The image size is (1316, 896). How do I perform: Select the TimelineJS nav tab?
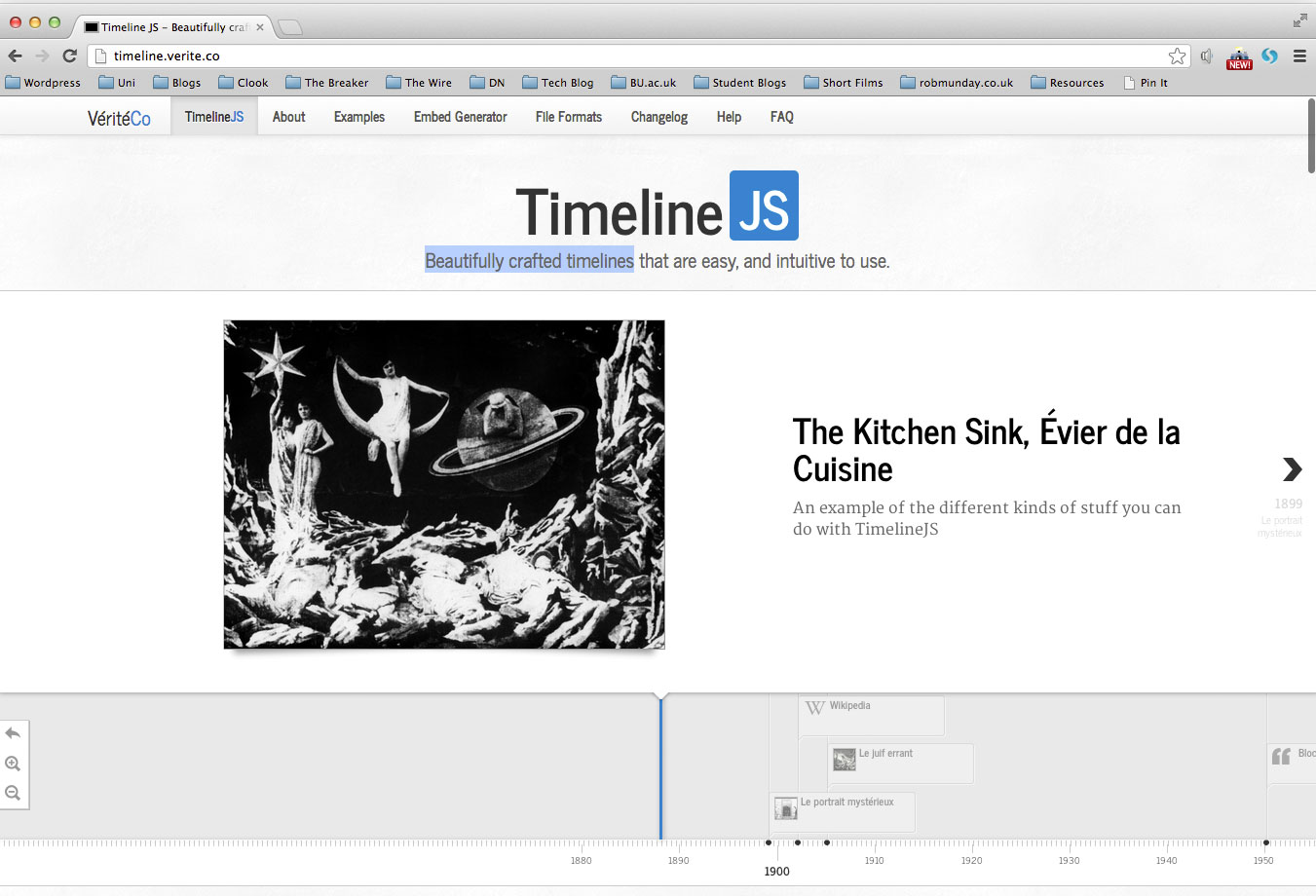point(214,117)
